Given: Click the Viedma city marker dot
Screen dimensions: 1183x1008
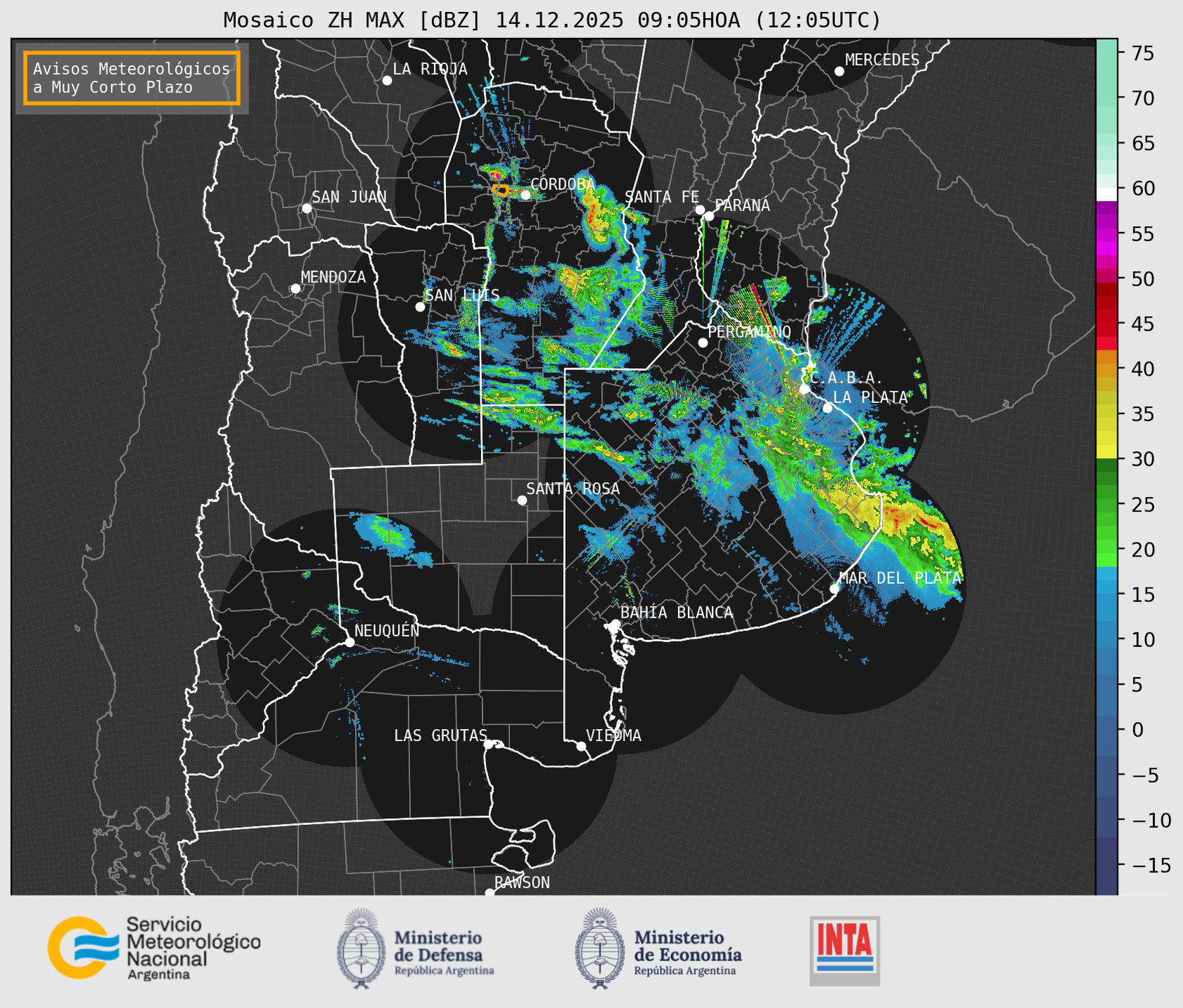Looking at the screenshot, I should click(x=581, y=746).
